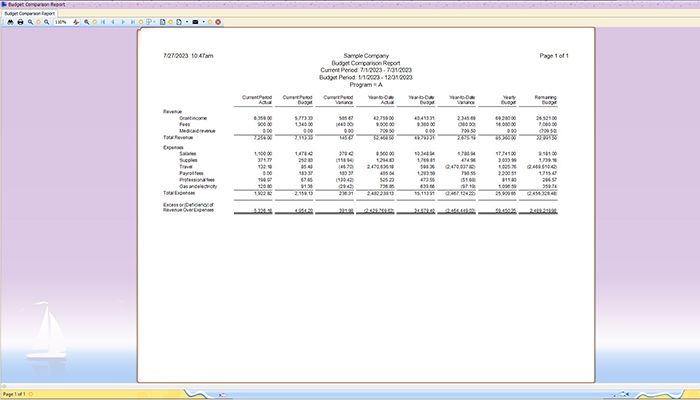Go to the first page of the report
The image size is (700, 400).
pos(103,22)
